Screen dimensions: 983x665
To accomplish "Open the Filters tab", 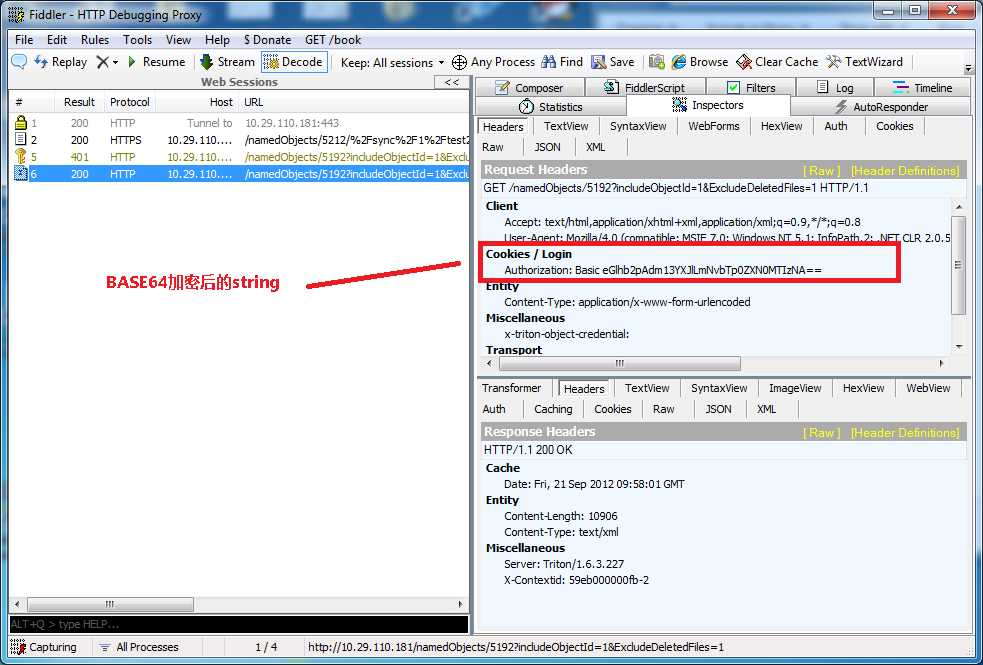I will [x=751, y=88].
